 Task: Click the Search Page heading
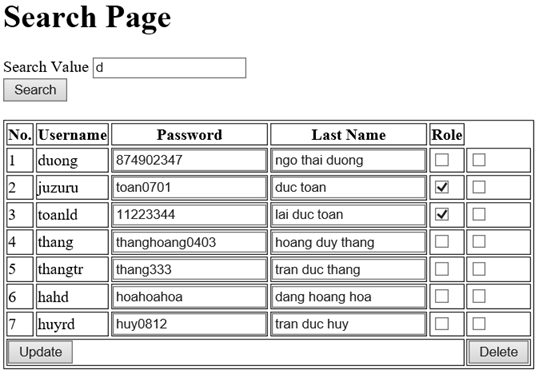(87, 18)
